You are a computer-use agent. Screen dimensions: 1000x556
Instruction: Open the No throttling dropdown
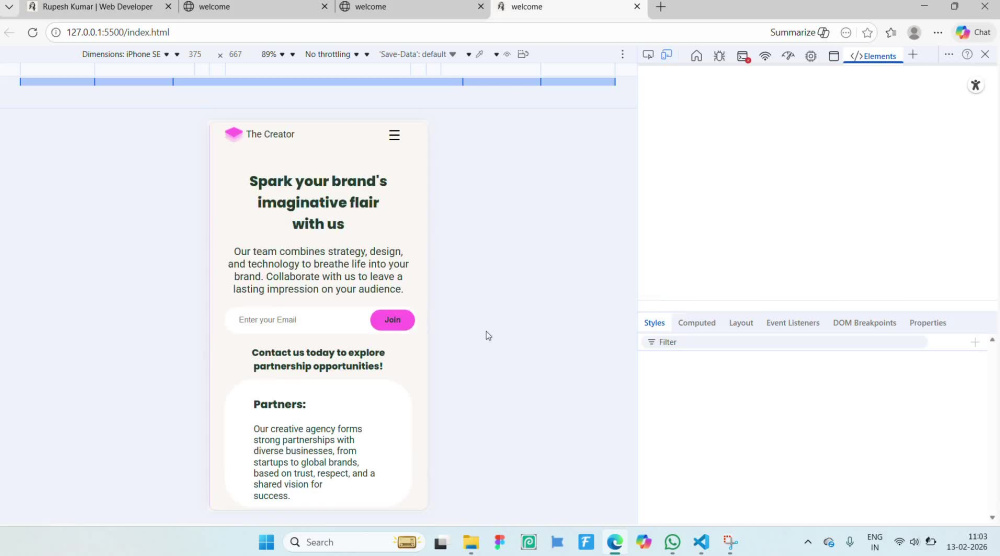[332, 54]
